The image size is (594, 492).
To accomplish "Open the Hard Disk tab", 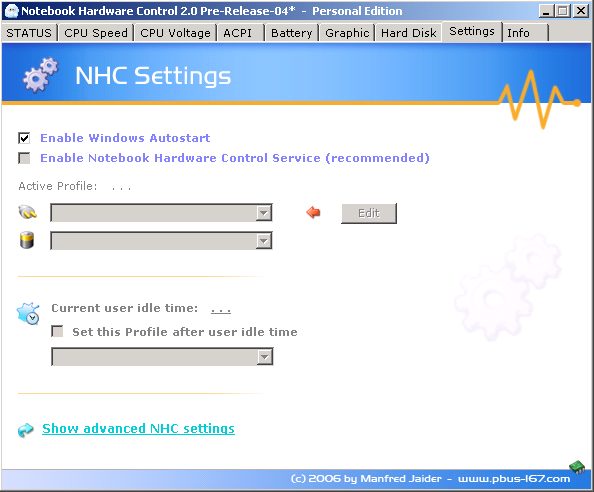I will tap(409, 33).
